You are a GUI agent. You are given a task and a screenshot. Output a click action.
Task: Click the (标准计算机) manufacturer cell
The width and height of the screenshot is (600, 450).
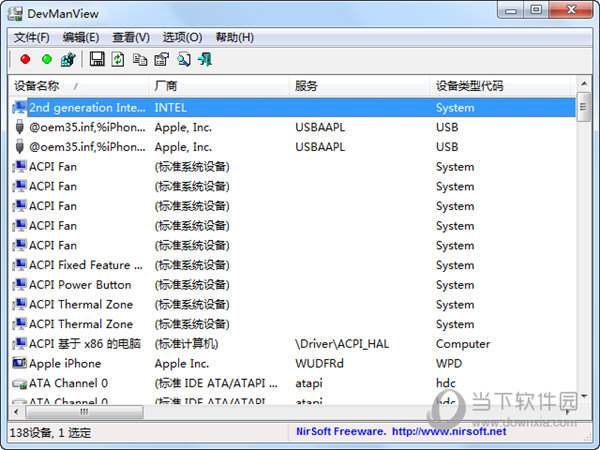[186, 344]
